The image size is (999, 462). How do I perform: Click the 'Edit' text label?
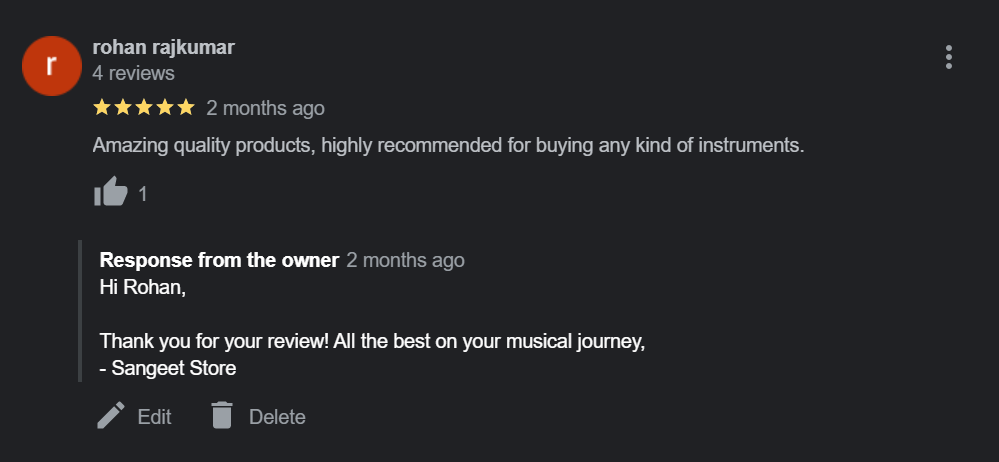[x=154, y=417]
